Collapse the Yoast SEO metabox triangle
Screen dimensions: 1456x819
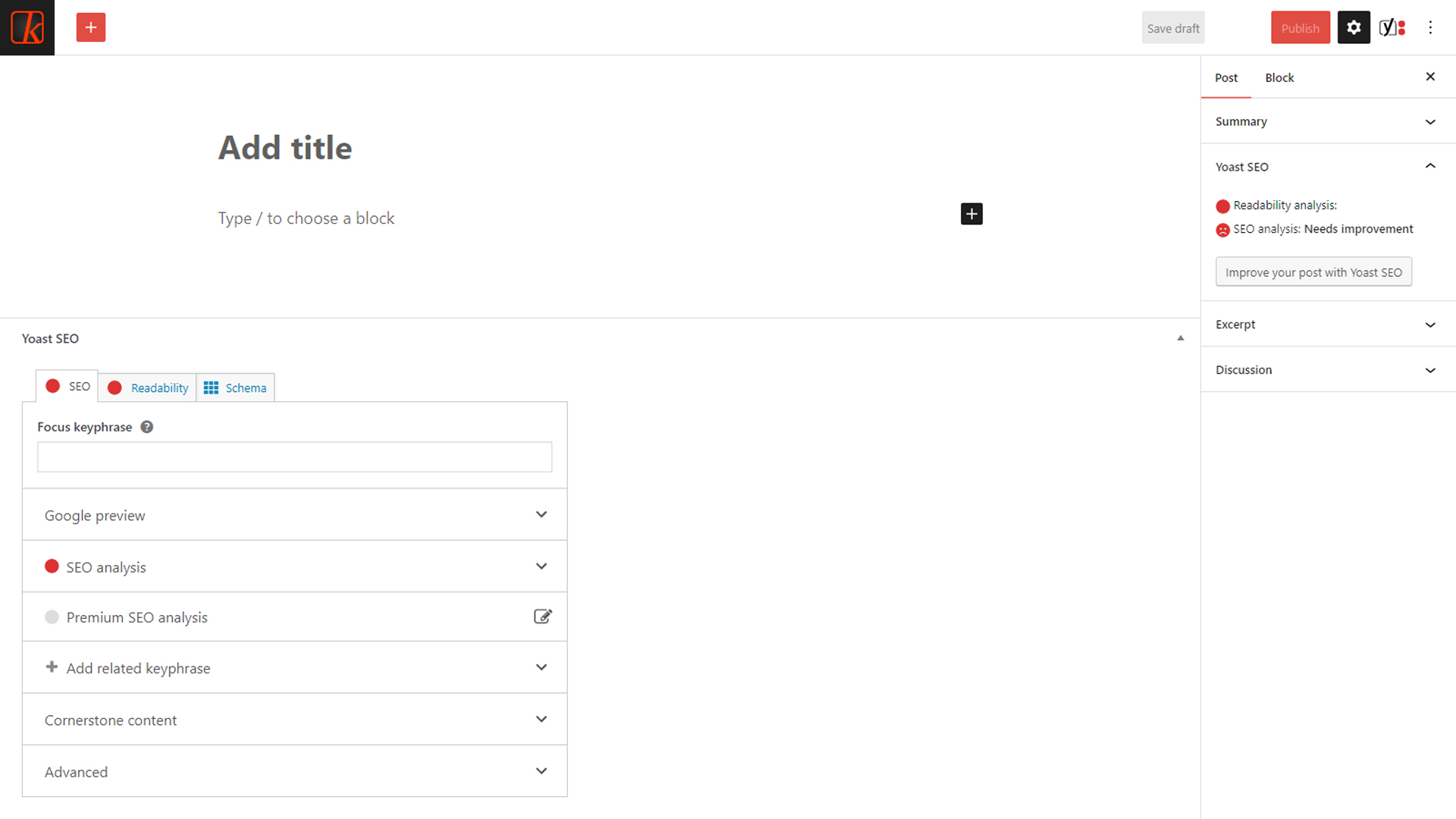(1180, 338)
